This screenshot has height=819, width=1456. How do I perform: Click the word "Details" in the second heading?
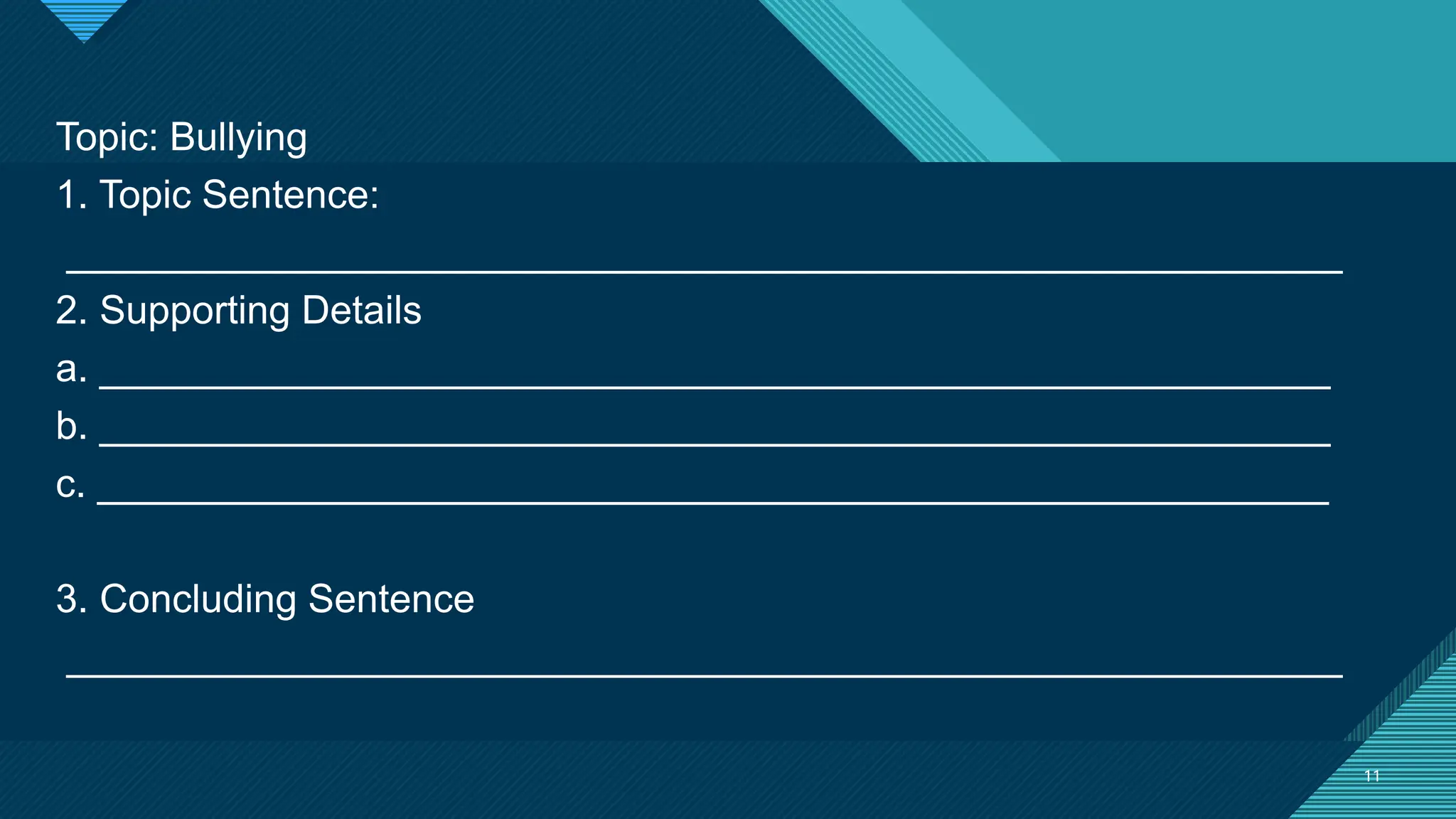click(361, 311)
